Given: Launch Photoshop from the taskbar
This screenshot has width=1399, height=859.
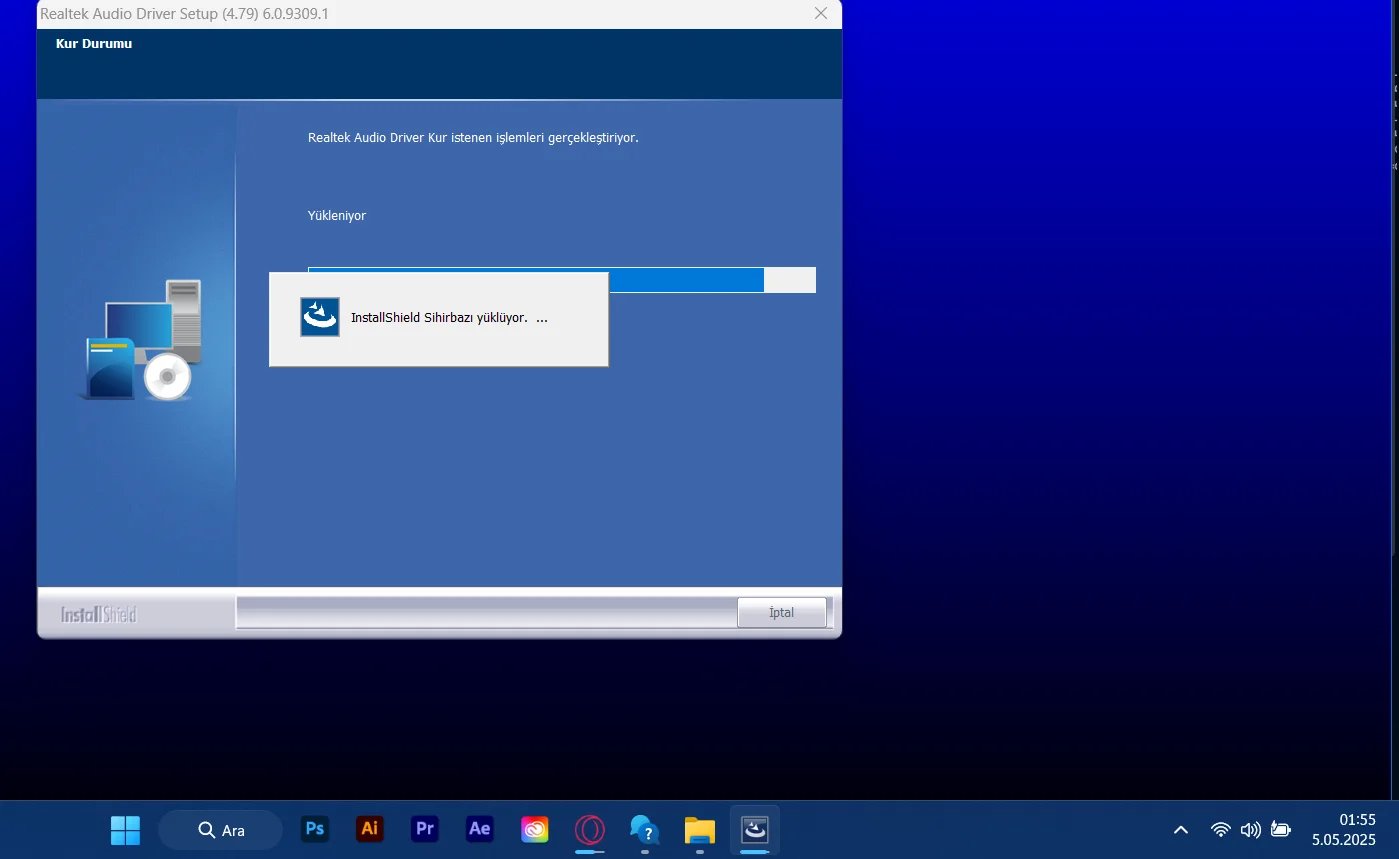Looking at the screenshot, I should click(315, 829).
